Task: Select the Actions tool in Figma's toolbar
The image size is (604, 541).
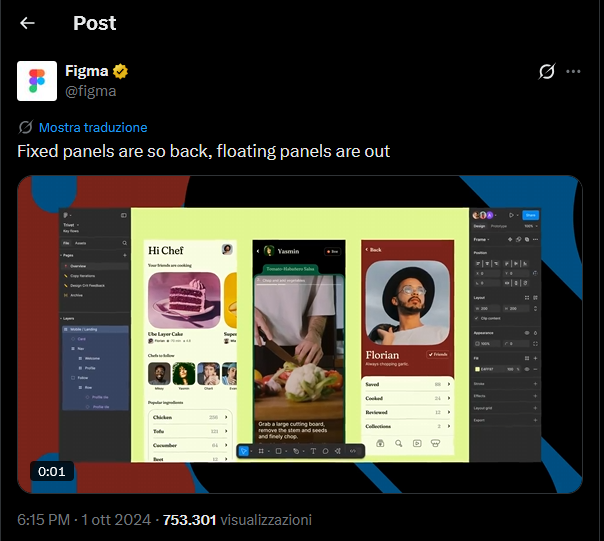Action: click(338, 451)
